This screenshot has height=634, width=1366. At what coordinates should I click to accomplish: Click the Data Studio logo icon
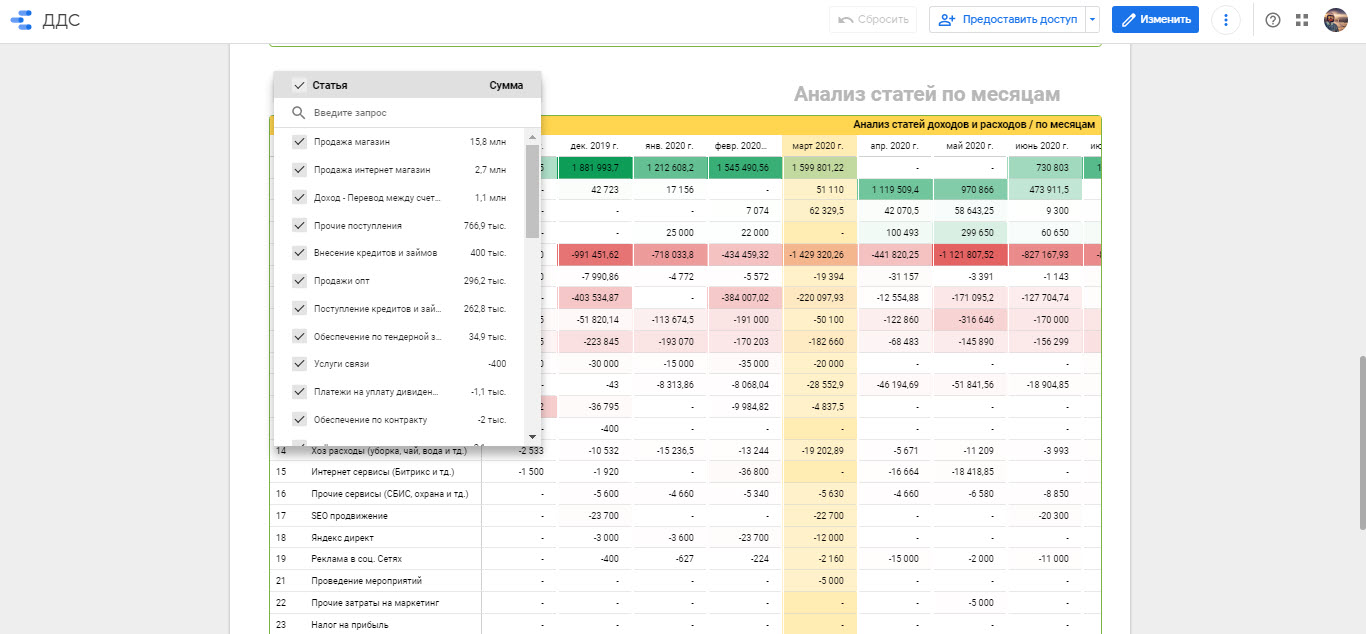pos(20,20)
